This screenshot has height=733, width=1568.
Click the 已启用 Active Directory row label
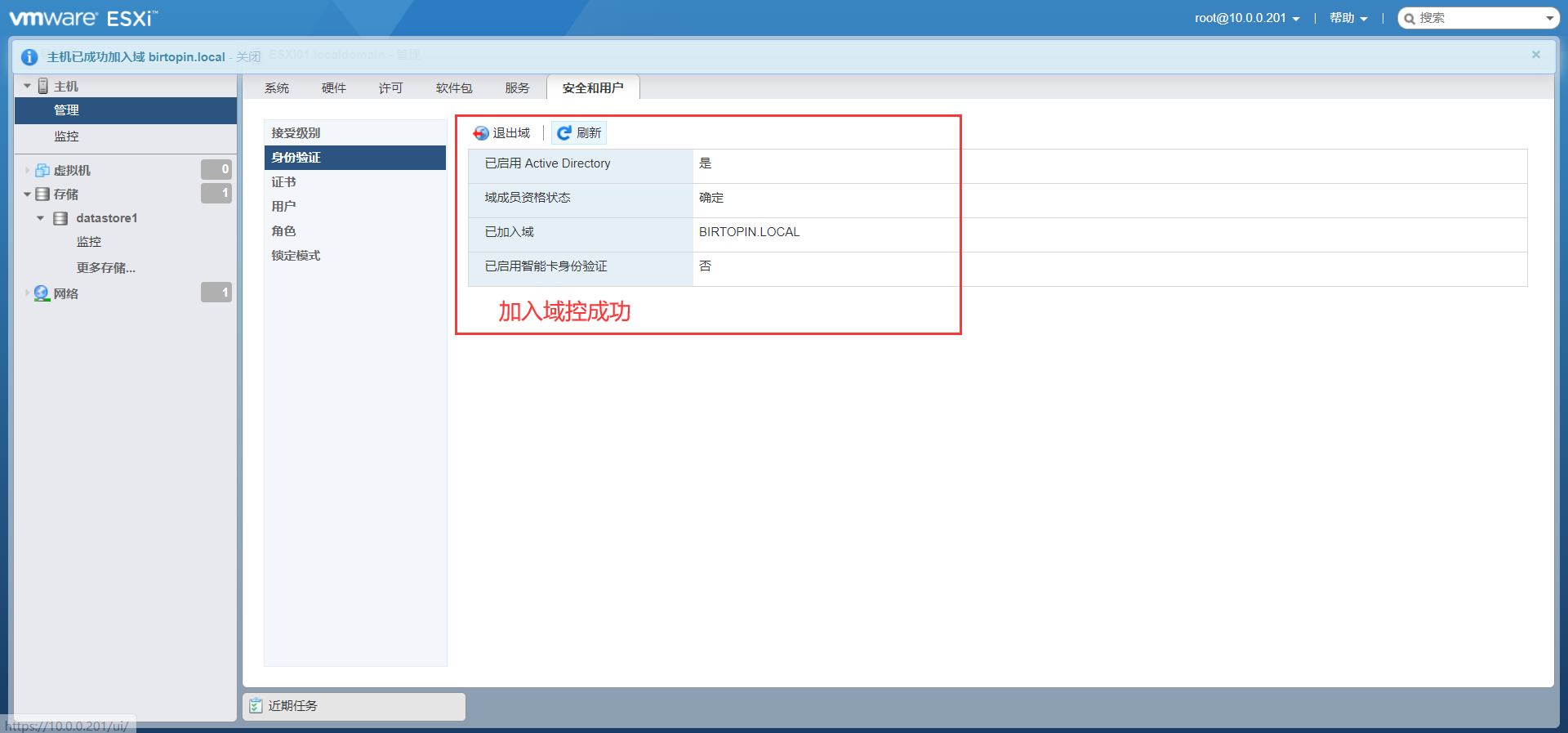click(x=547, y=163)
